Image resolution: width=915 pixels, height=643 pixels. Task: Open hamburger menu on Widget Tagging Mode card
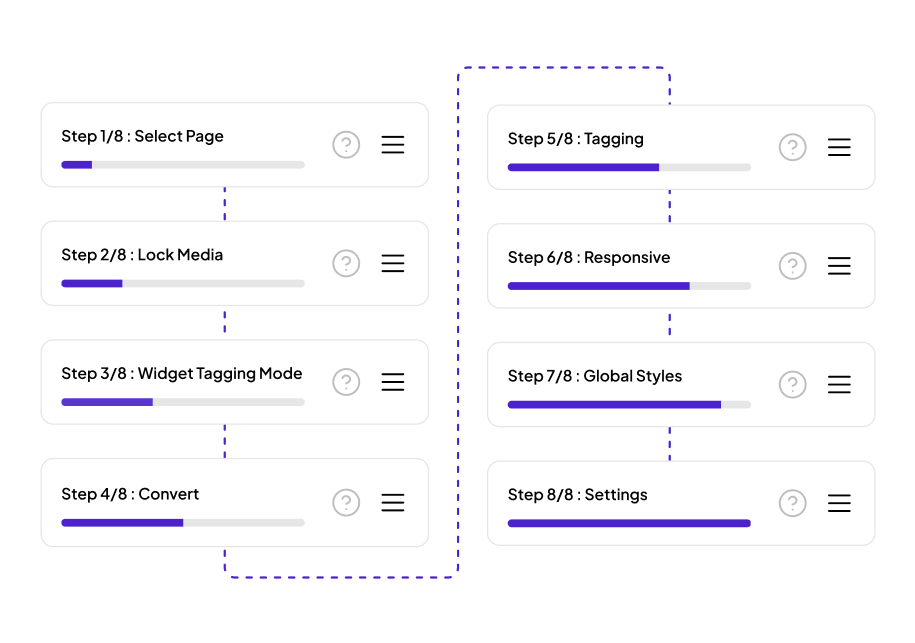click(x=393, y=382)
